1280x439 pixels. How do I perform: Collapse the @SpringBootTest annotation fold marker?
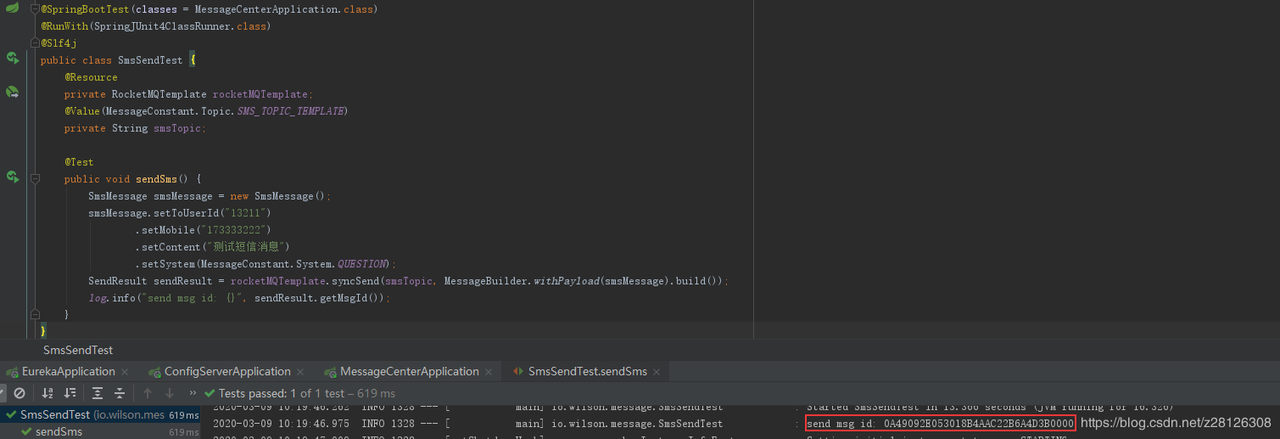[x=36, y=9]
